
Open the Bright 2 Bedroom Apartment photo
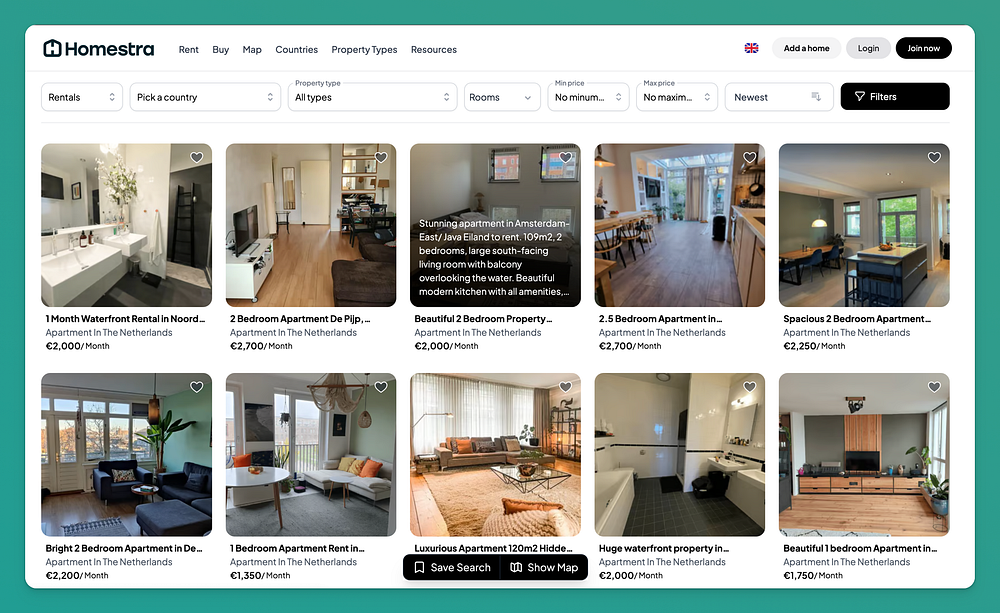point(126,455)
